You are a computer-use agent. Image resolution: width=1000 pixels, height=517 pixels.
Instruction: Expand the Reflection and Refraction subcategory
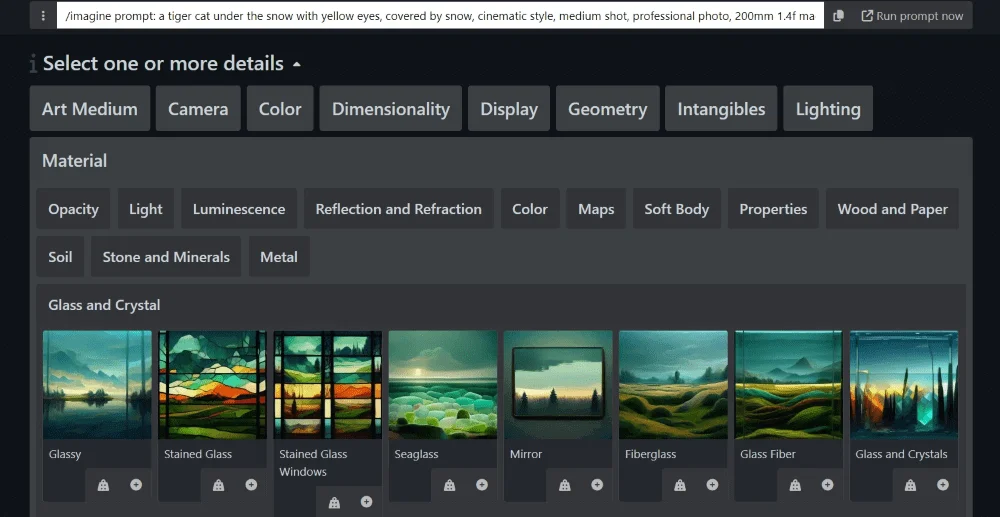pos(398,209)
